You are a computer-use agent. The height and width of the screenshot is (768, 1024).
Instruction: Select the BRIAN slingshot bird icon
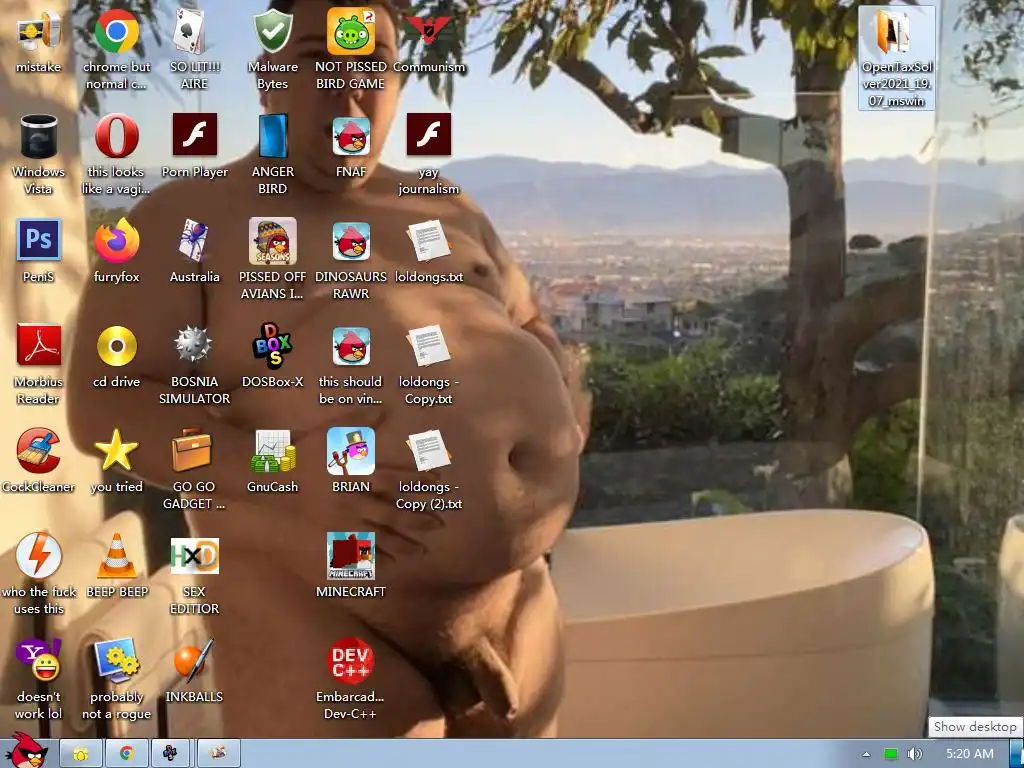(x=351, y=461)
